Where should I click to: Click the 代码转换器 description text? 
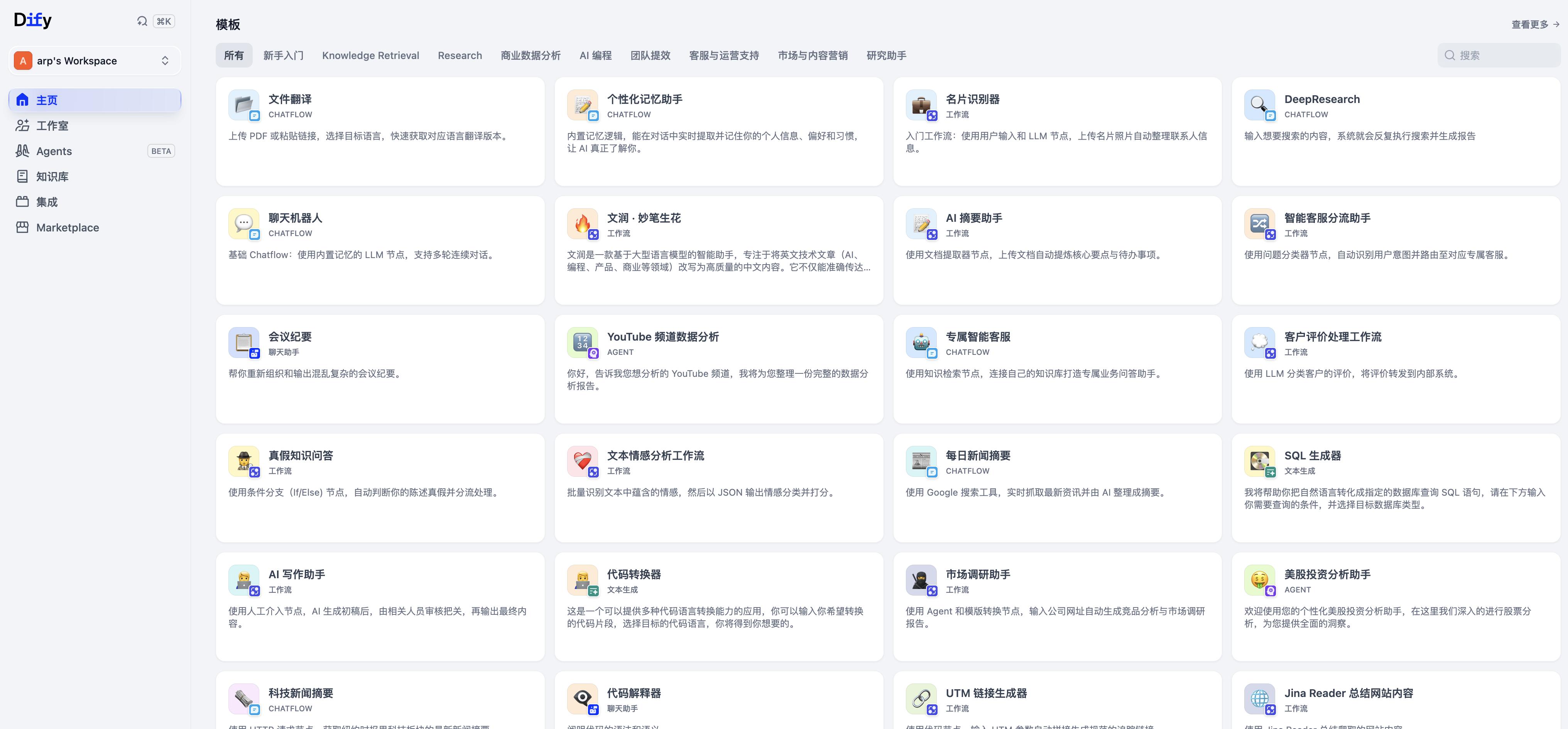715,617
